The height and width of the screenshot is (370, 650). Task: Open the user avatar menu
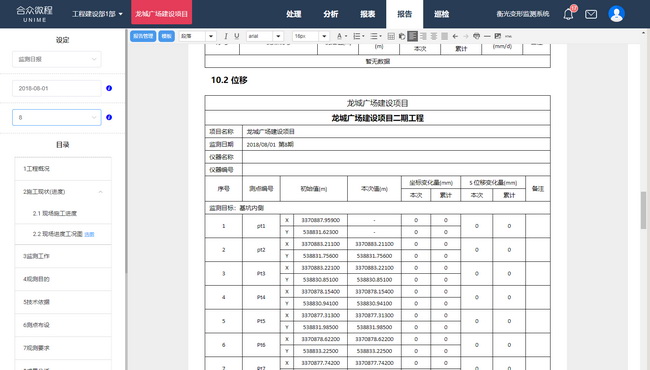pyautogui.click(x=616, y=14)
